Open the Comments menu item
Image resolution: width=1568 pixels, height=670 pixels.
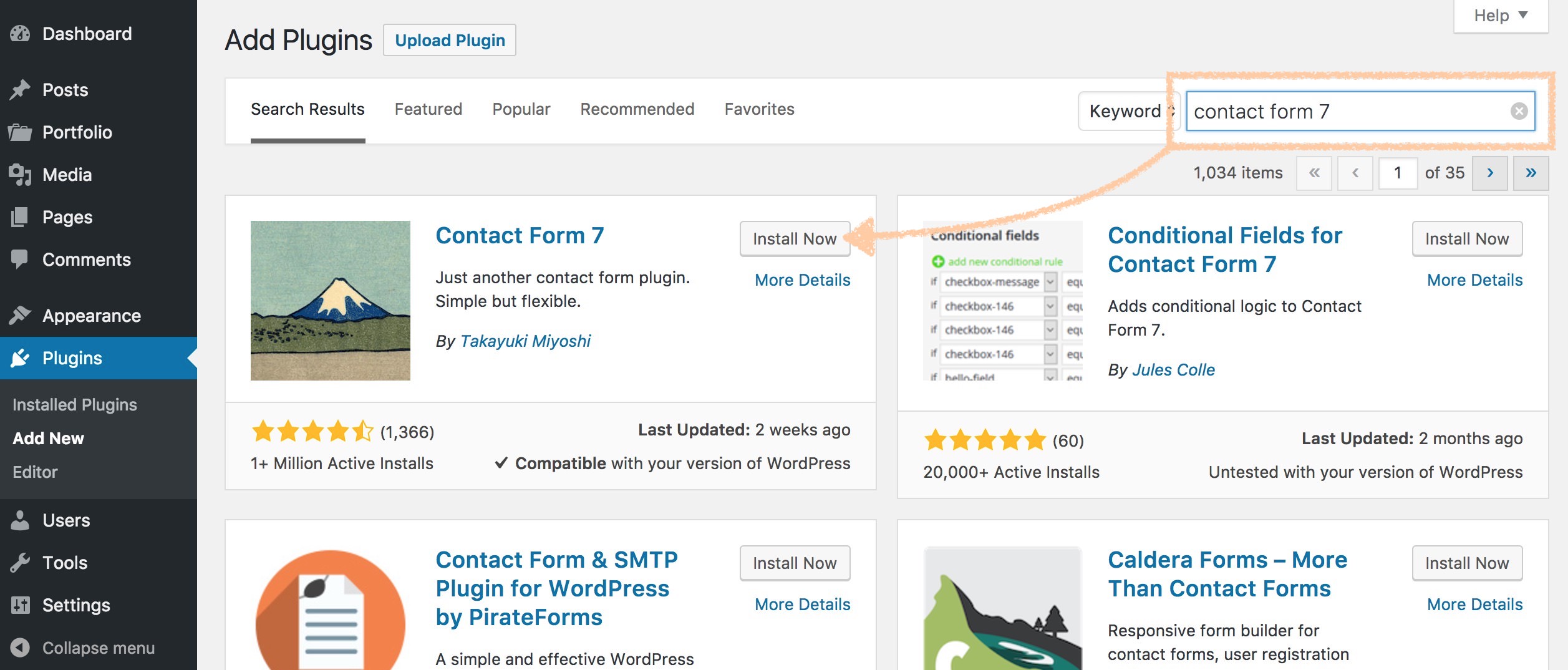[x=99, y=260]
